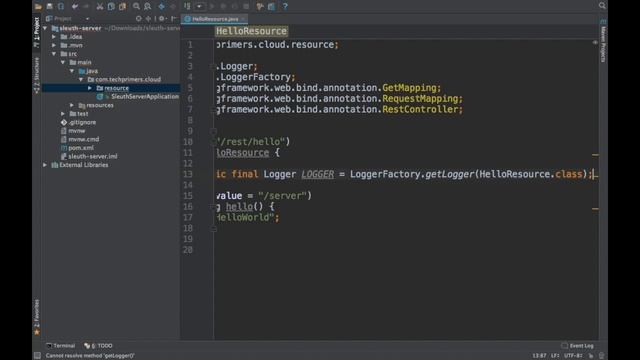Open the Terminal tool window
Screen dimensions: 640x360
[x=60, y=346]
